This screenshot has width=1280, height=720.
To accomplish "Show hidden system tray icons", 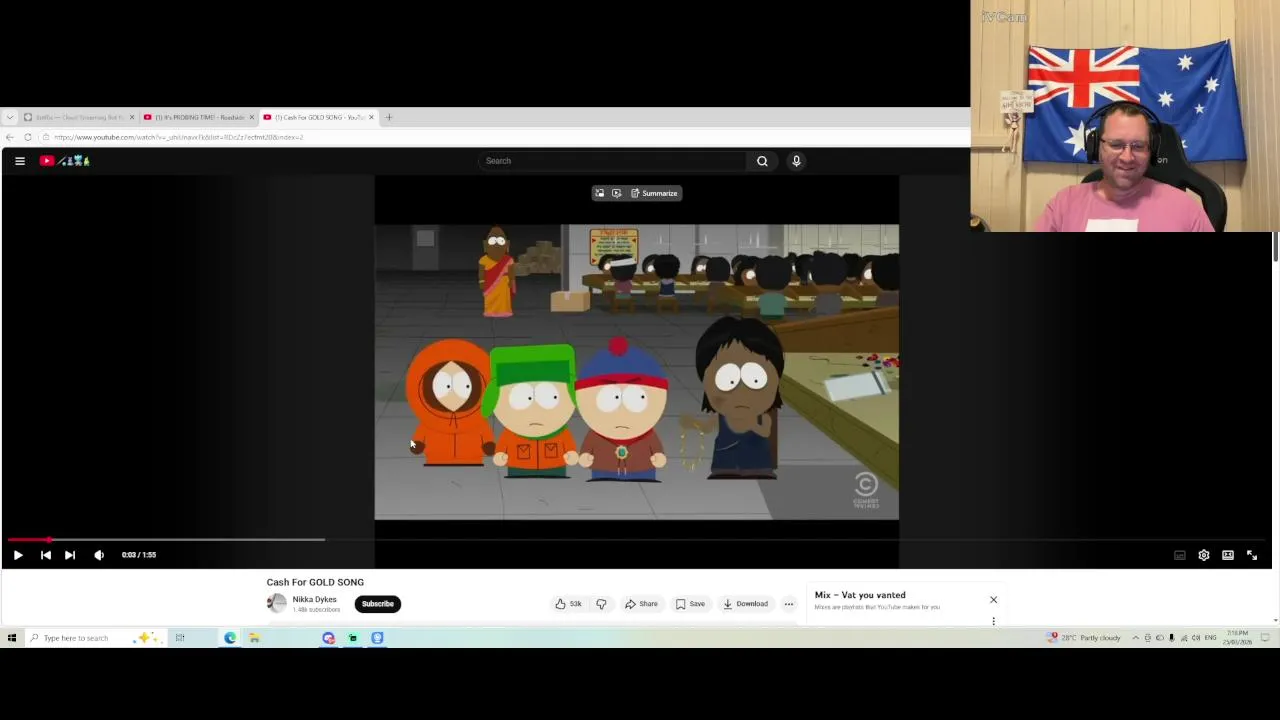I will 1135,638.
